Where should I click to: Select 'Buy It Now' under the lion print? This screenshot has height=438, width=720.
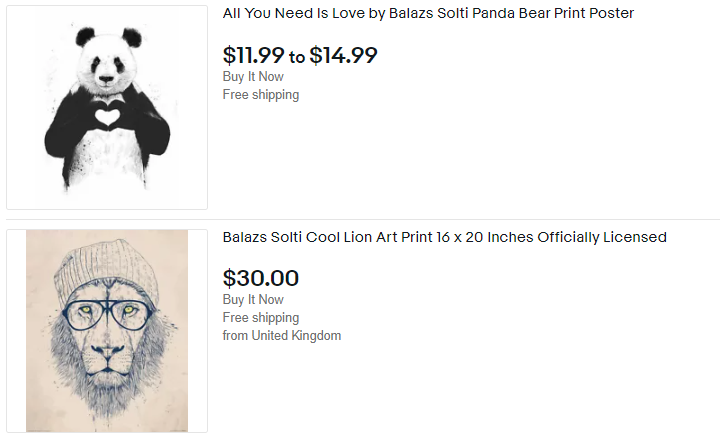point(253,299)
